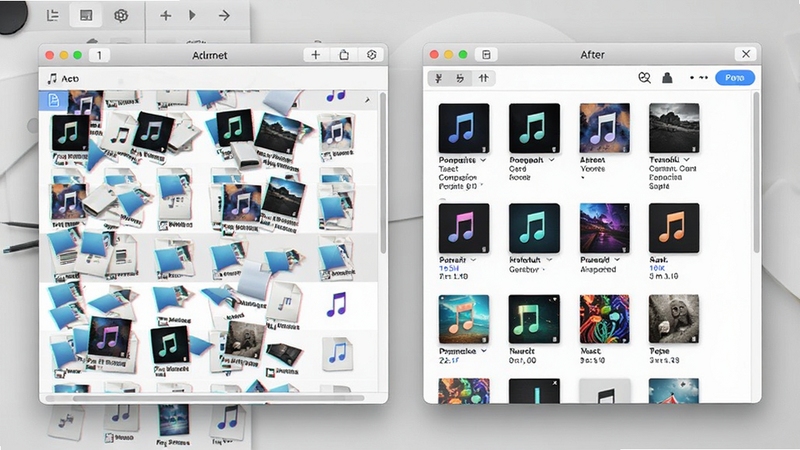Click the blue pill button in After toolbar
The height and width of the screenshot is (450, 800).
pyautogui.click(x=735, y=78)
